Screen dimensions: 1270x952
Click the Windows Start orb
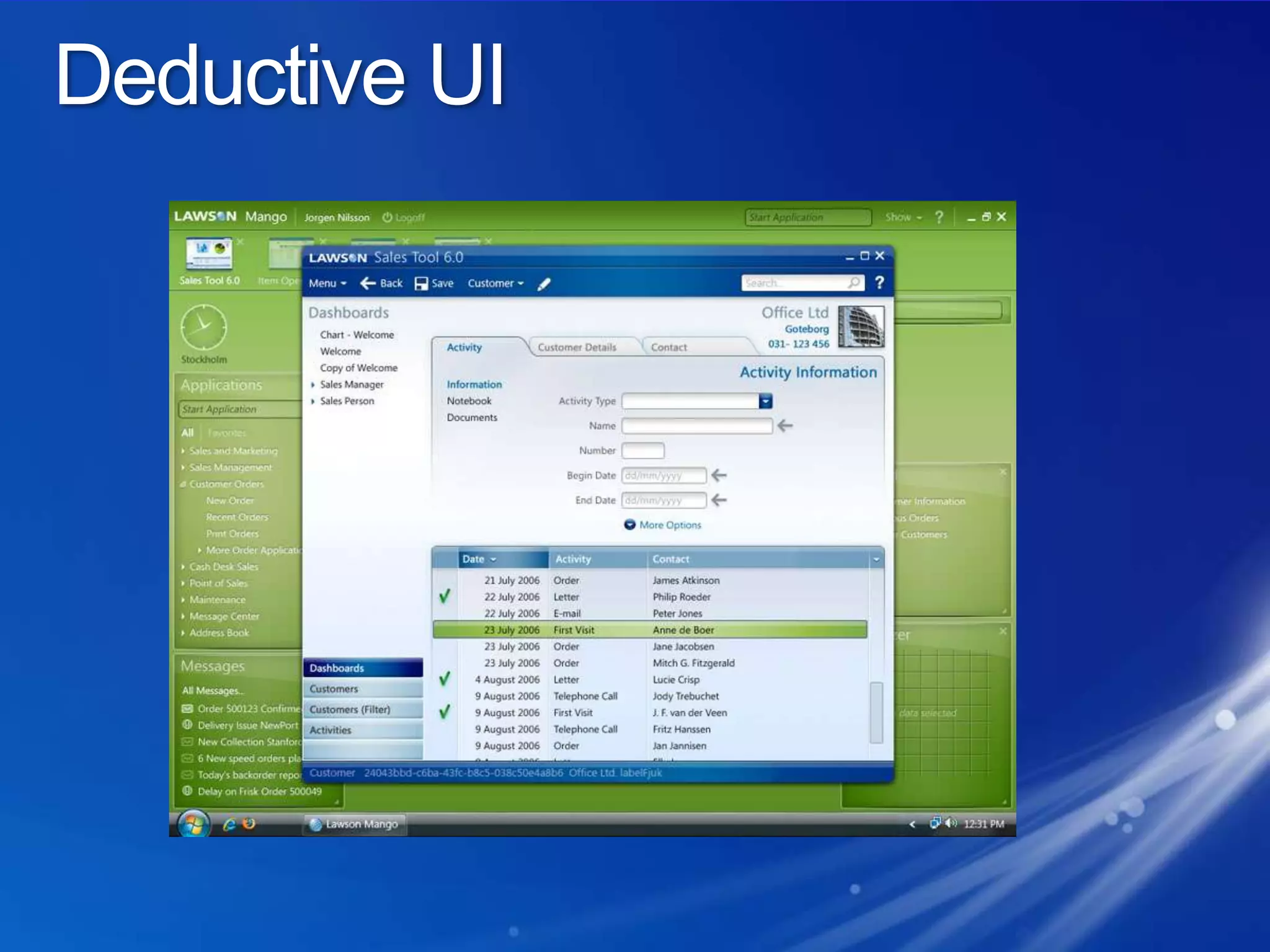tap(193, 824)
